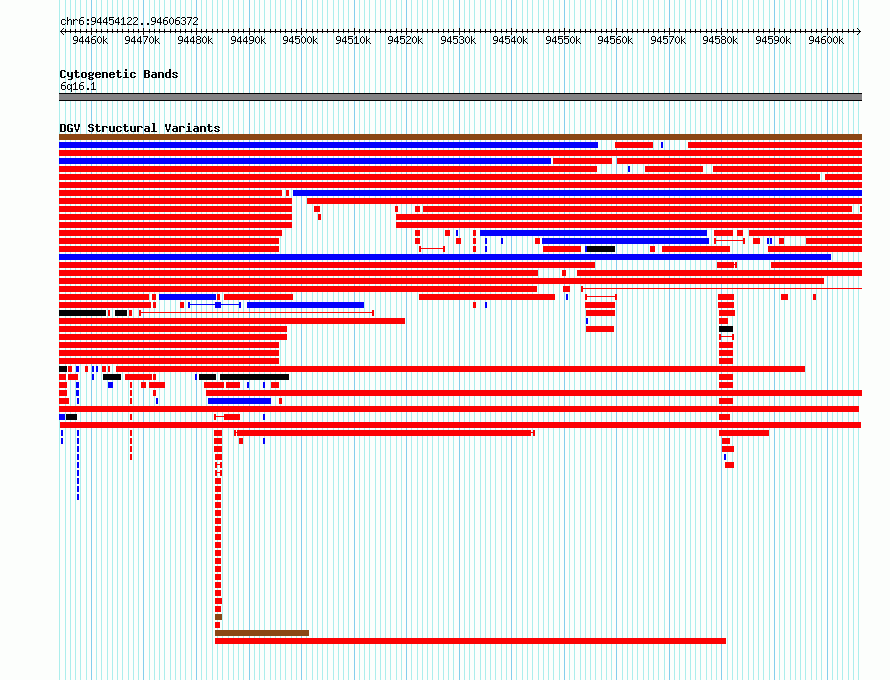Select the long thin red line variant below 94470k–94510k

tap(257, 313)
